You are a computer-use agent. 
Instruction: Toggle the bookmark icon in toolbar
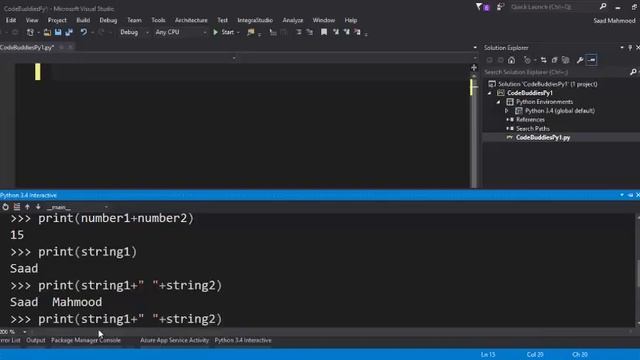(324, 32)
